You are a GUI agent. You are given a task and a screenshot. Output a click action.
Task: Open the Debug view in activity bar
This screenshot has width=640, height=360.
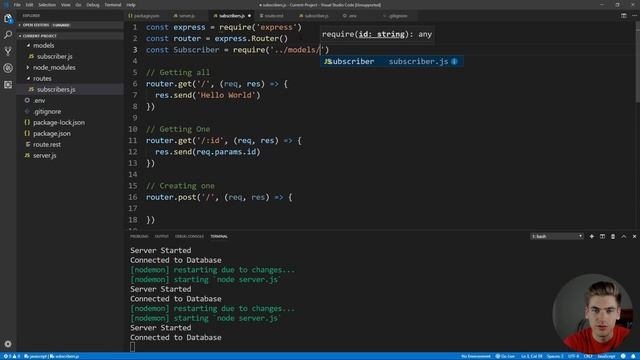(x=8, y=68)
